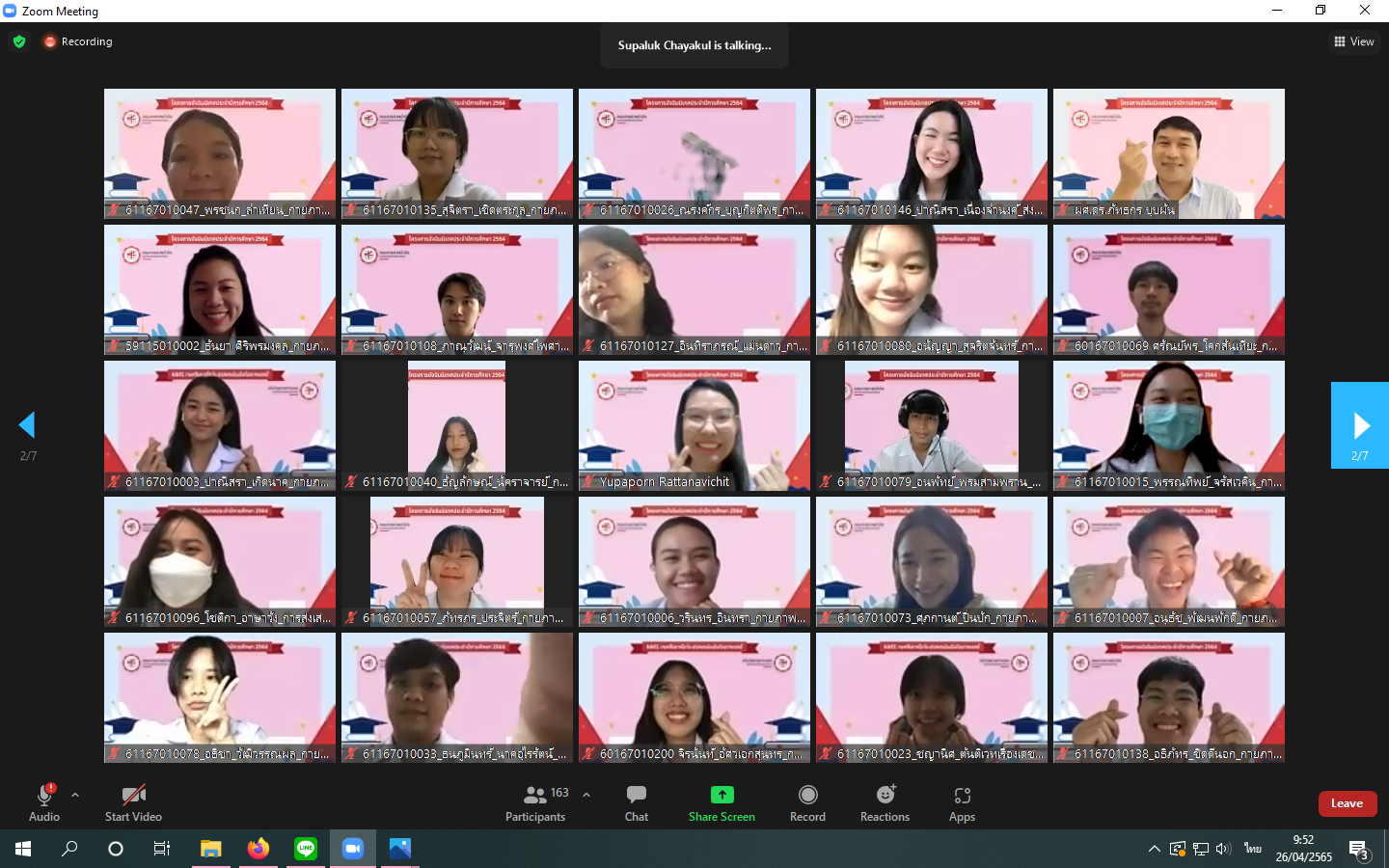Go to next gallery page
Viewport: 1389px width, 868px height.
pos(1360,425)
